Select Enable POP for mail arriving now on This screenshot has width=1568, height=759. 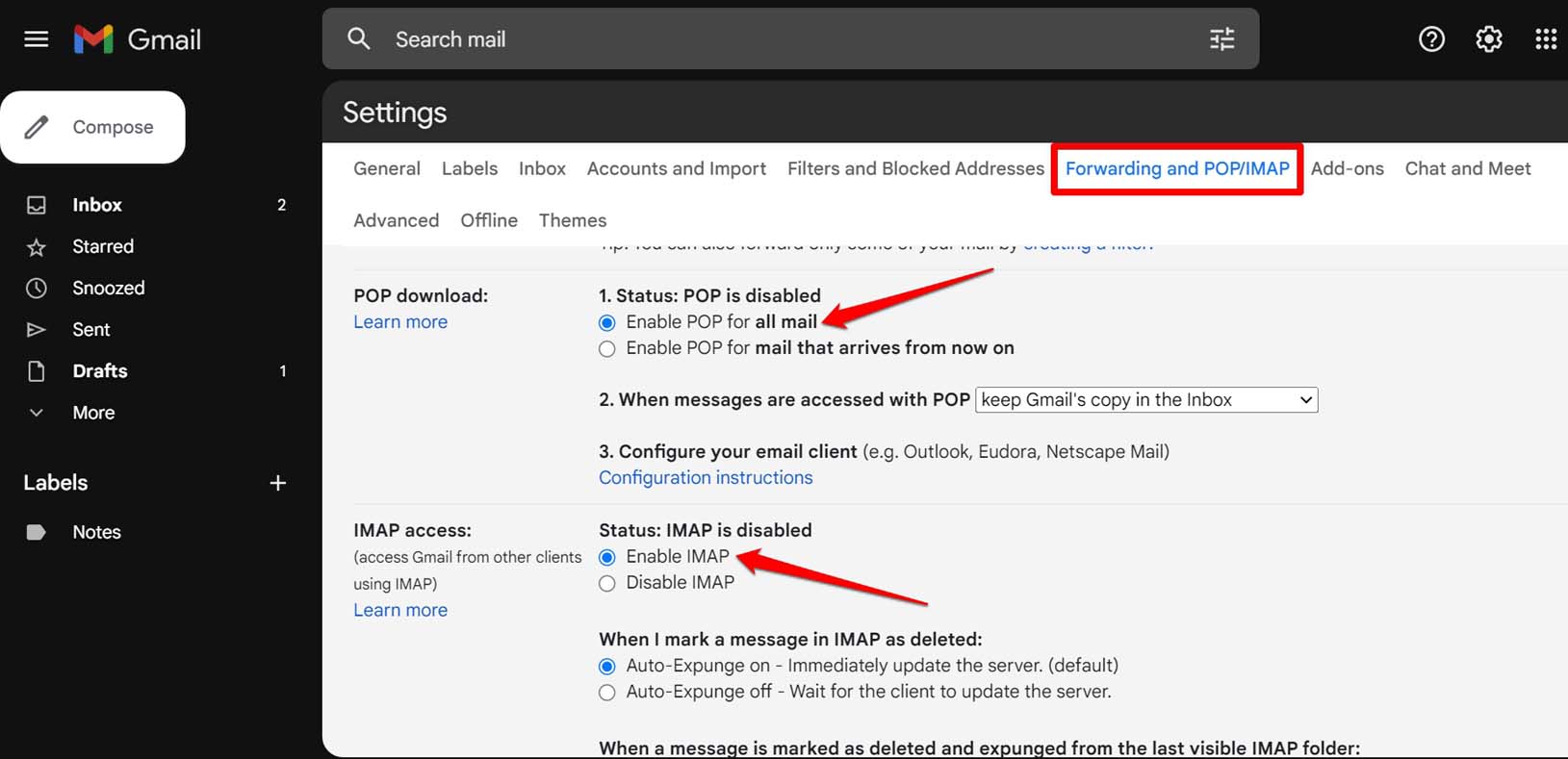(607, 348)
